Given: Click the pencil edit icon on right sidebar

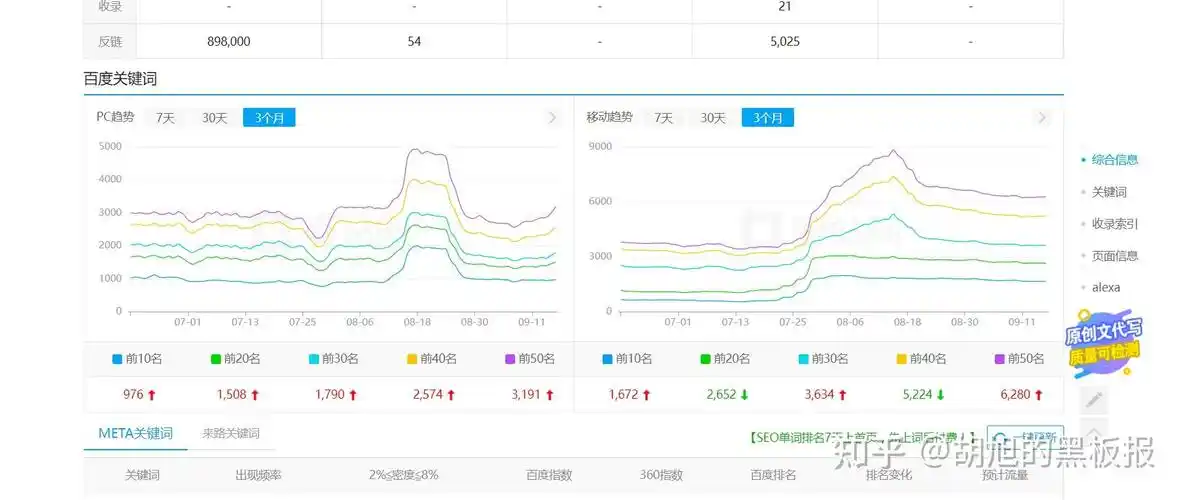Looking at the screenshot, I should coord(1094,400).
